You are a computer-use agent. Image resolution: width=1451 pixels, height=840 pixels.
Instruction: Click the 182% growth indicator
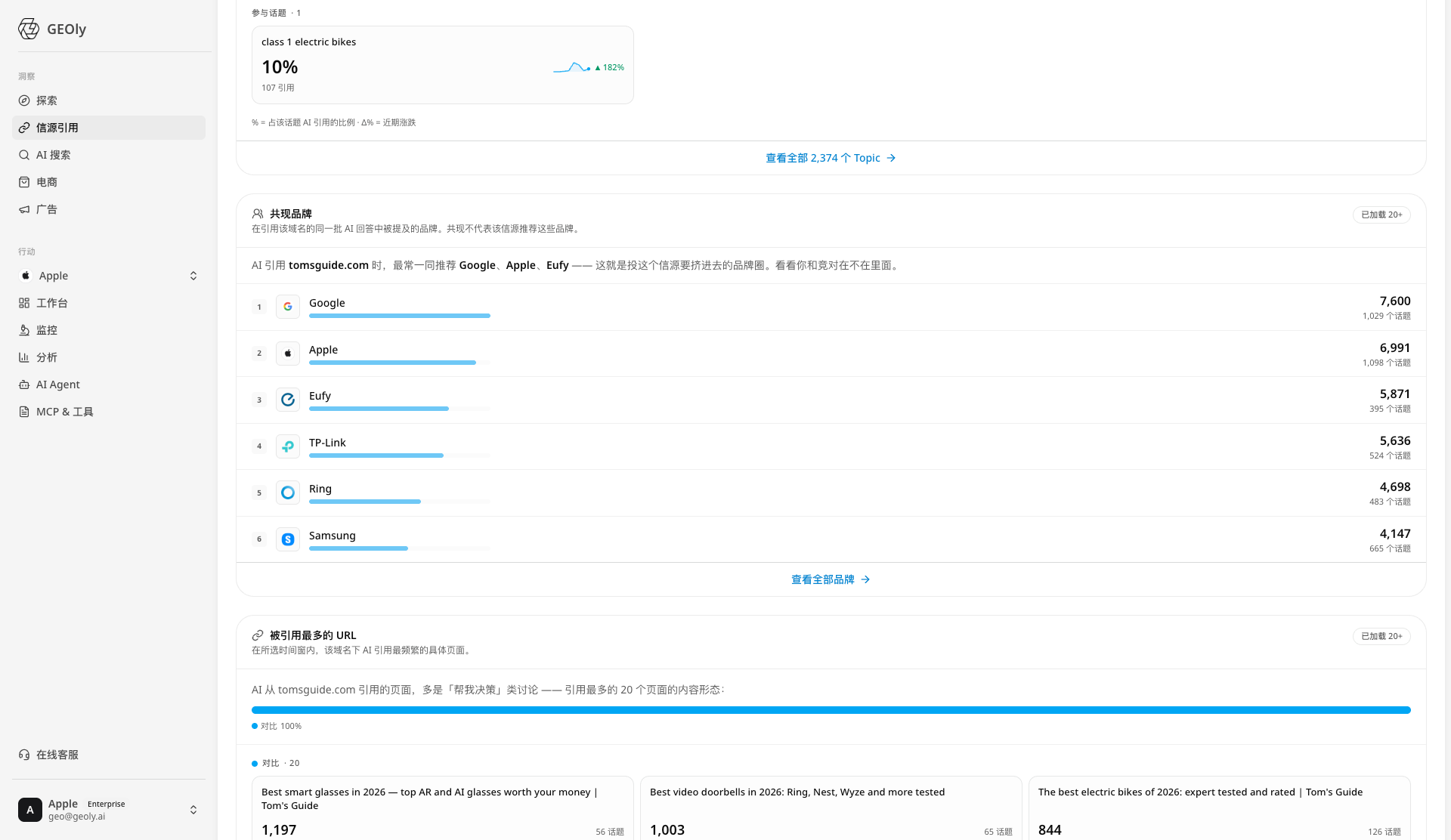point(609,67)
